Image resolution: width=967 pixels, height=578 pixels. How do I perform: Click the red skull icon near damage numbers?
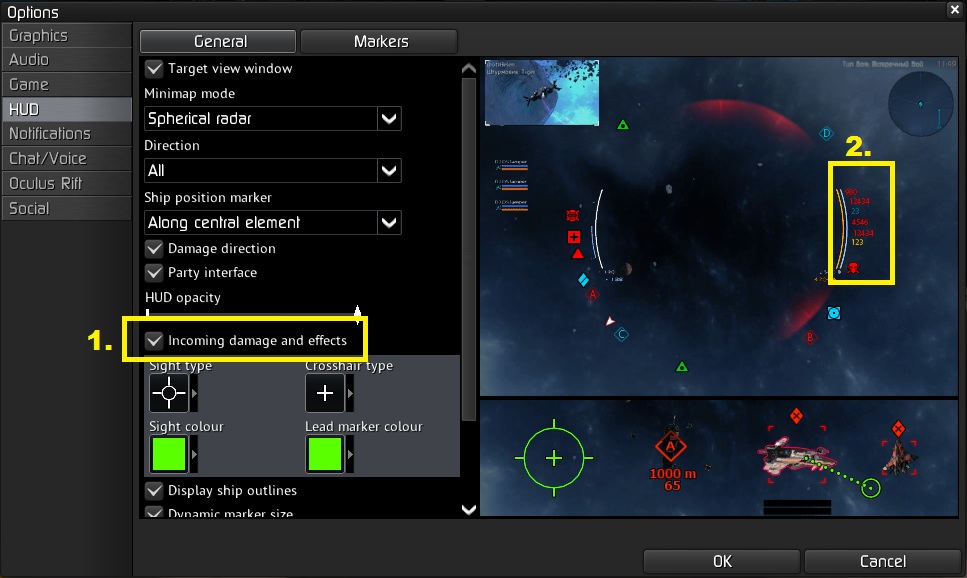point(854,268)
